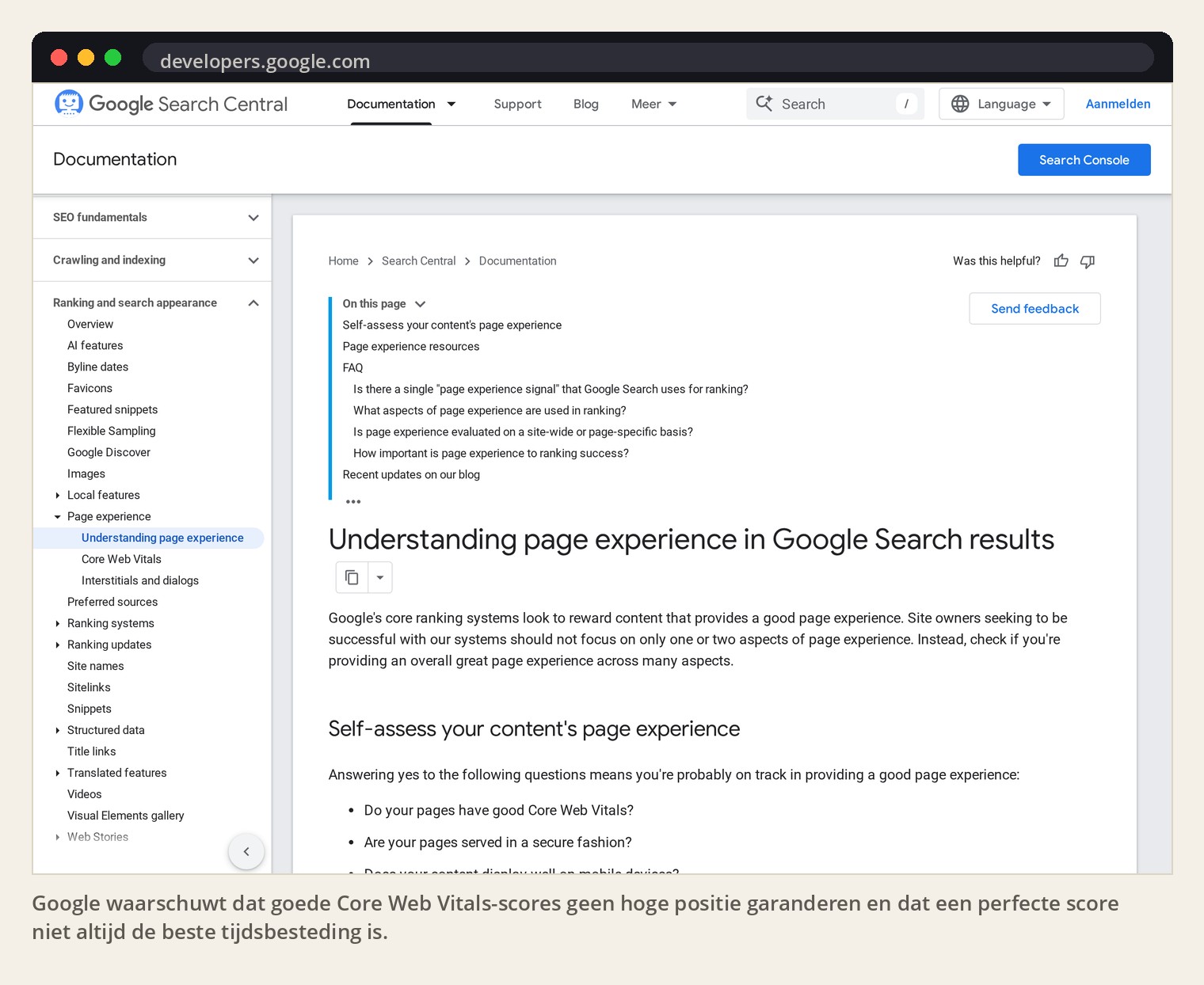Click the Search Central breadcrumb link
The image size is (1204, 985).
point(418,261)
